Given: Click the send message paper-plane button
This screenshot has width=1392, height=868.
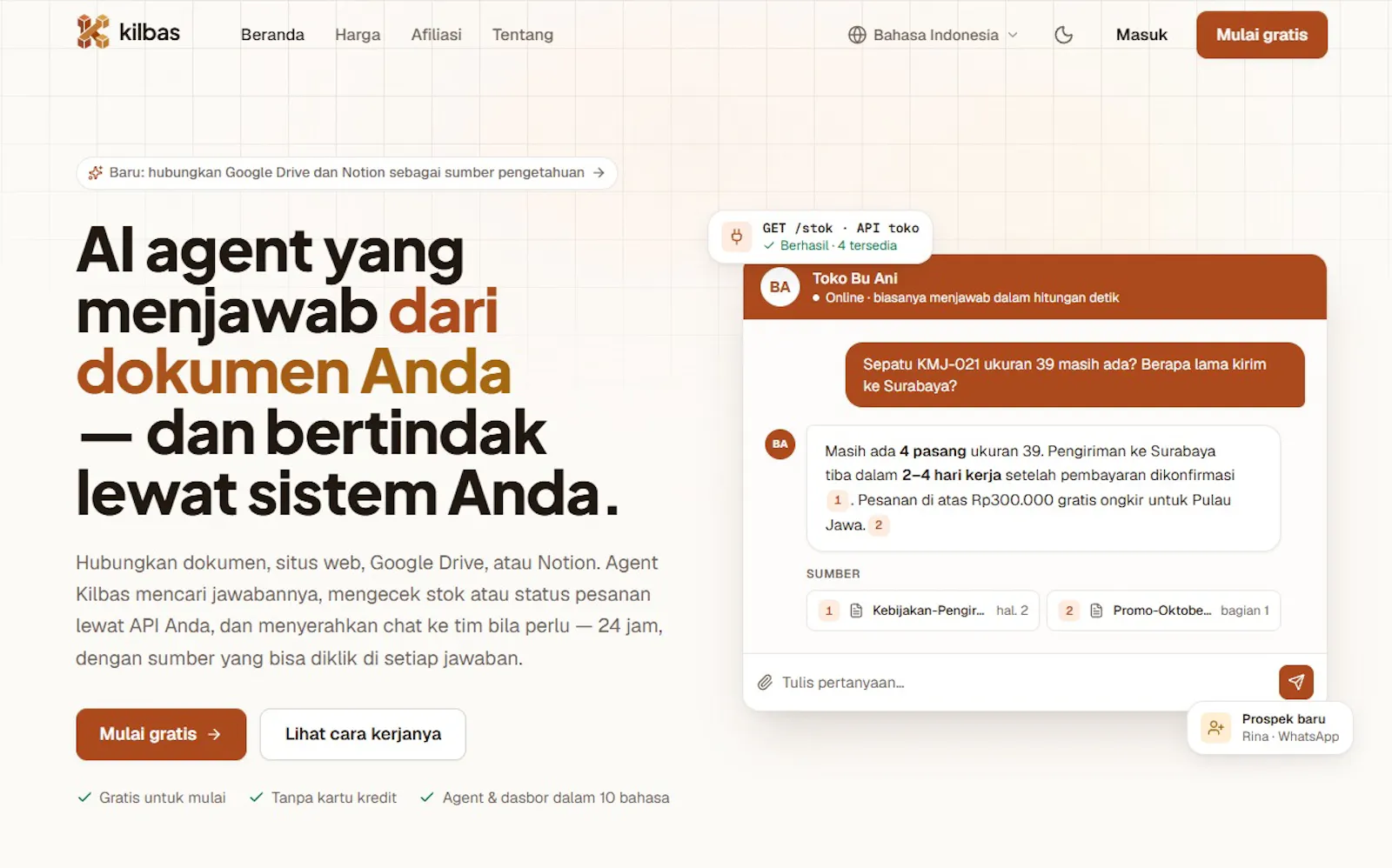Looking at the screenshot, I should pyautogui.click(x=1296, y=682).
